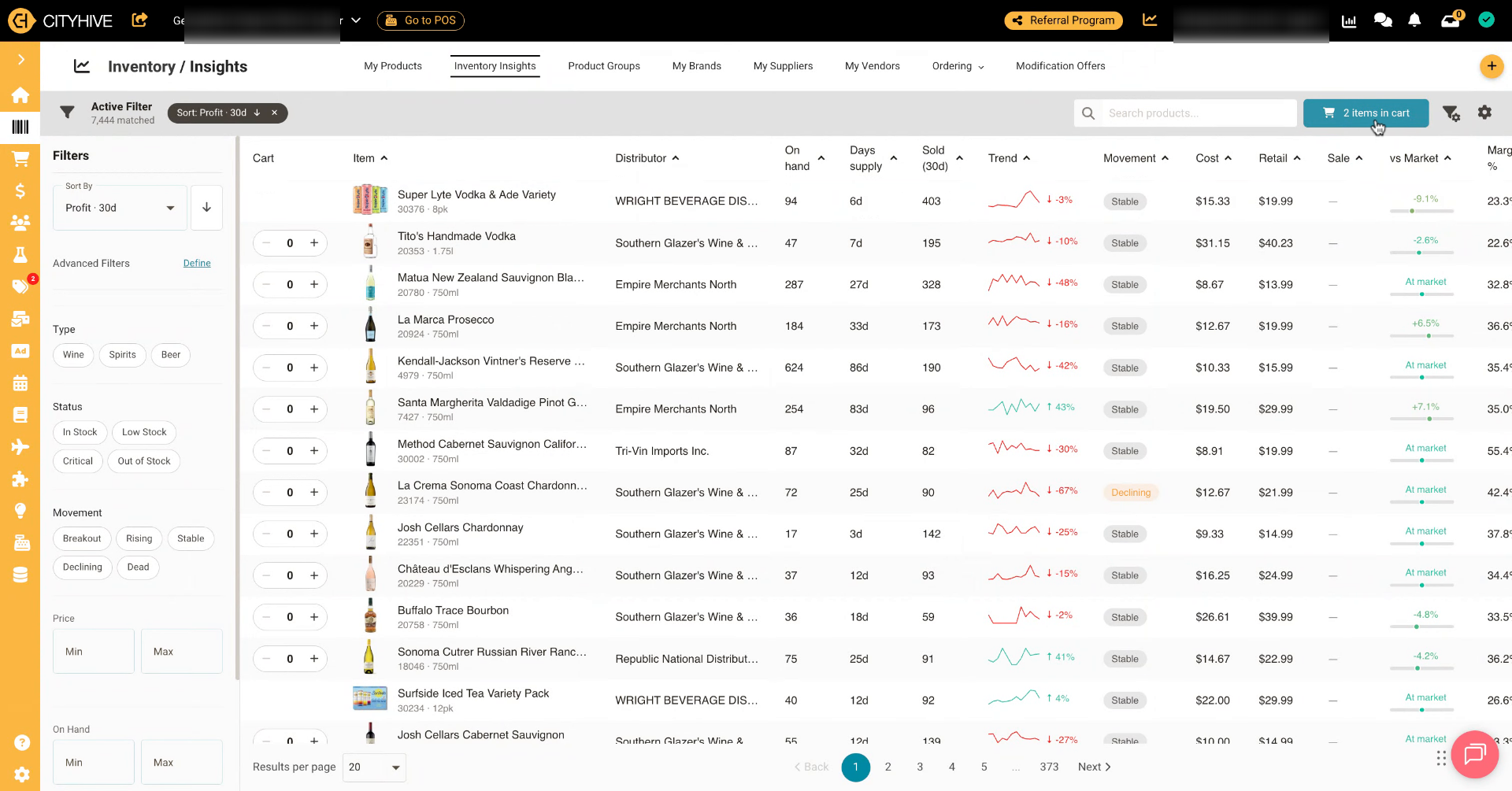Open the chat messages icon in top bar

(x=1383, y=20)
